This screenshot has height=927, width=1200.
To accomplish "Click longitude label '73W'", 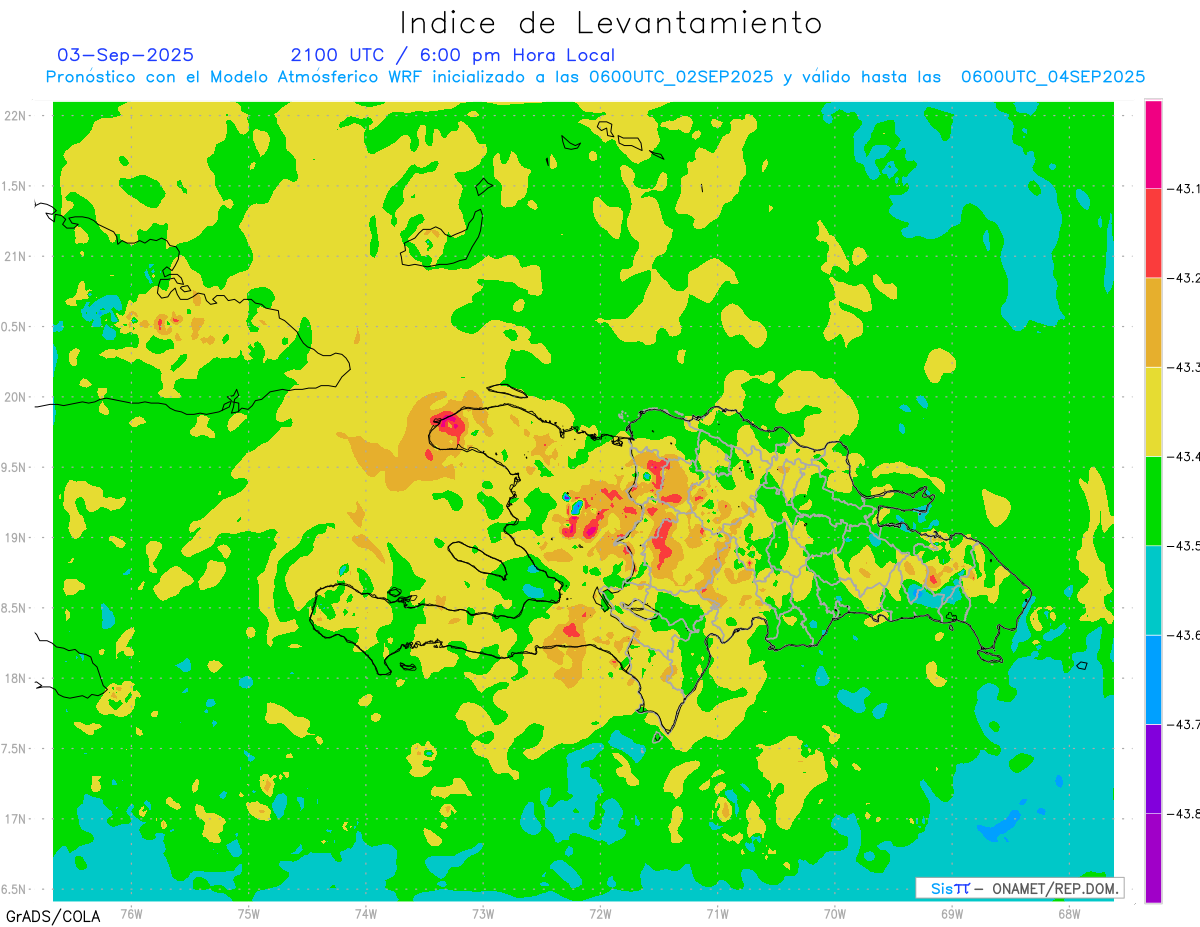I will coord(483,914).
